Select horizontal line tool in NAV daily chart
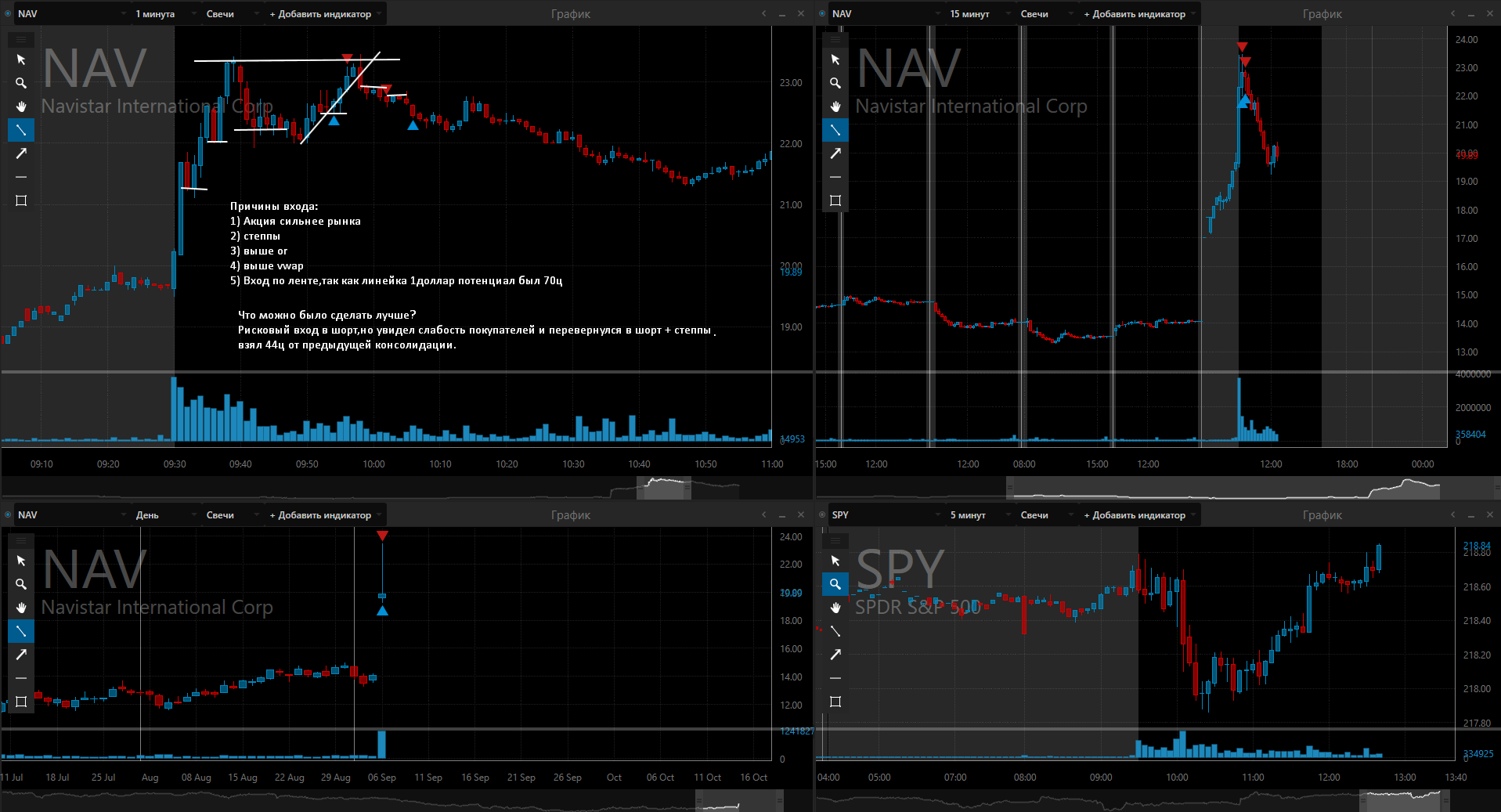Viewport: 1501px width, 812px height. point(21,678)
